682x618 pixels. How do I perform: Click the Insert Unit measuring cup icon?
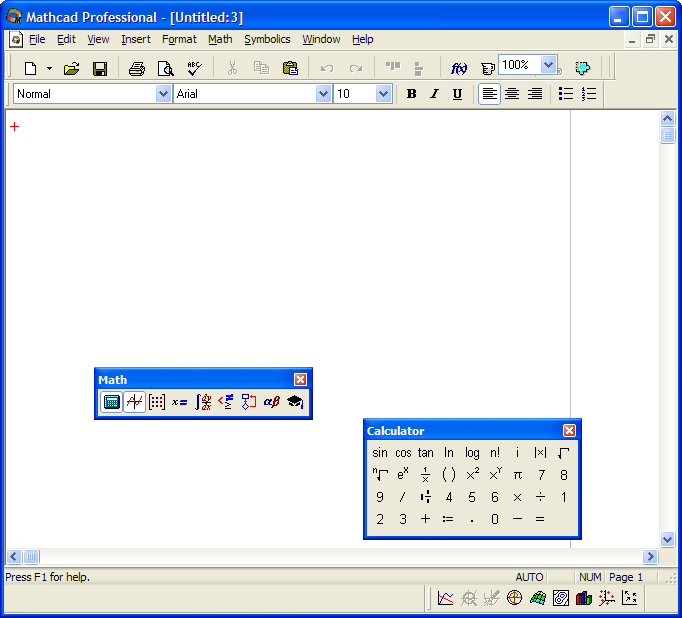point(487,68)
